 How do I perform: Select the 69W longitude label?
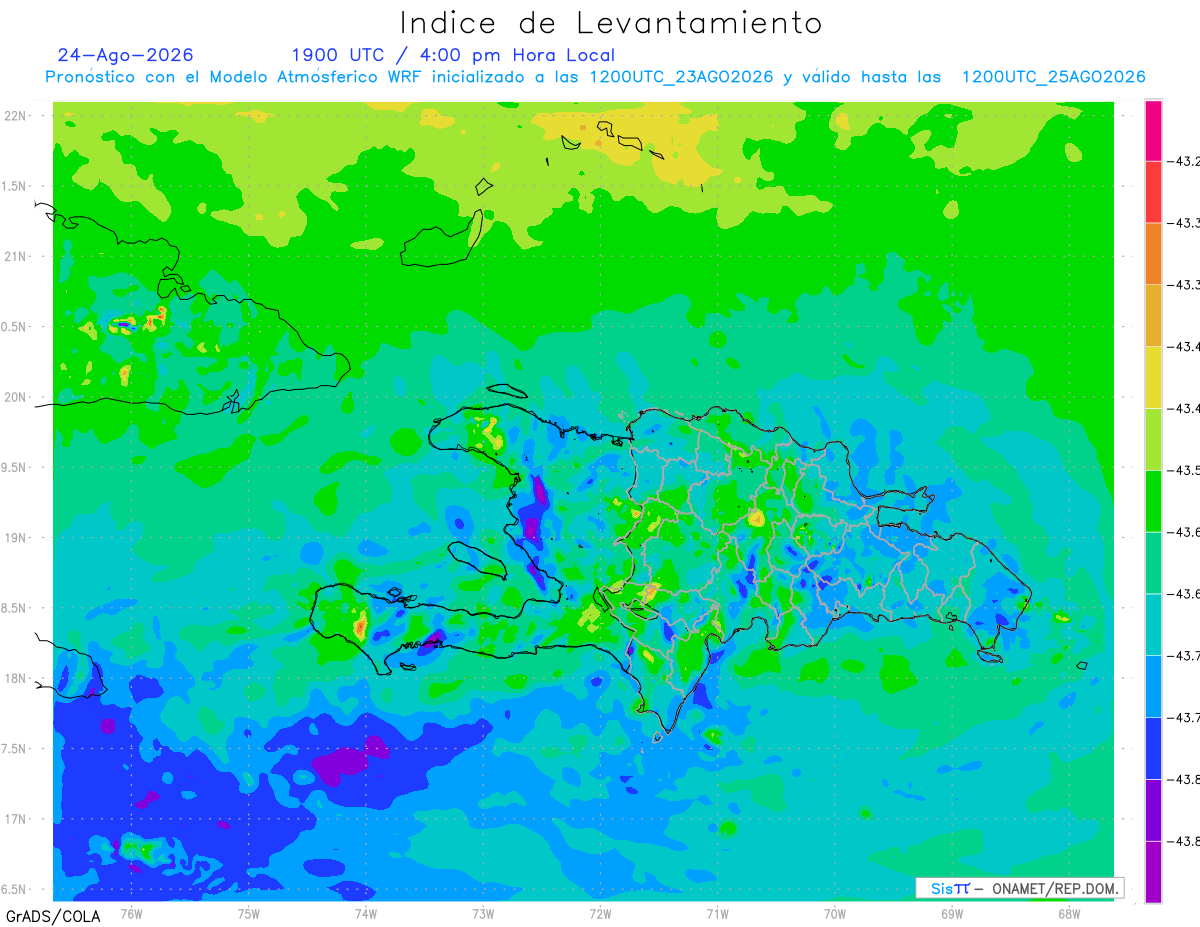tap(951, 913)
